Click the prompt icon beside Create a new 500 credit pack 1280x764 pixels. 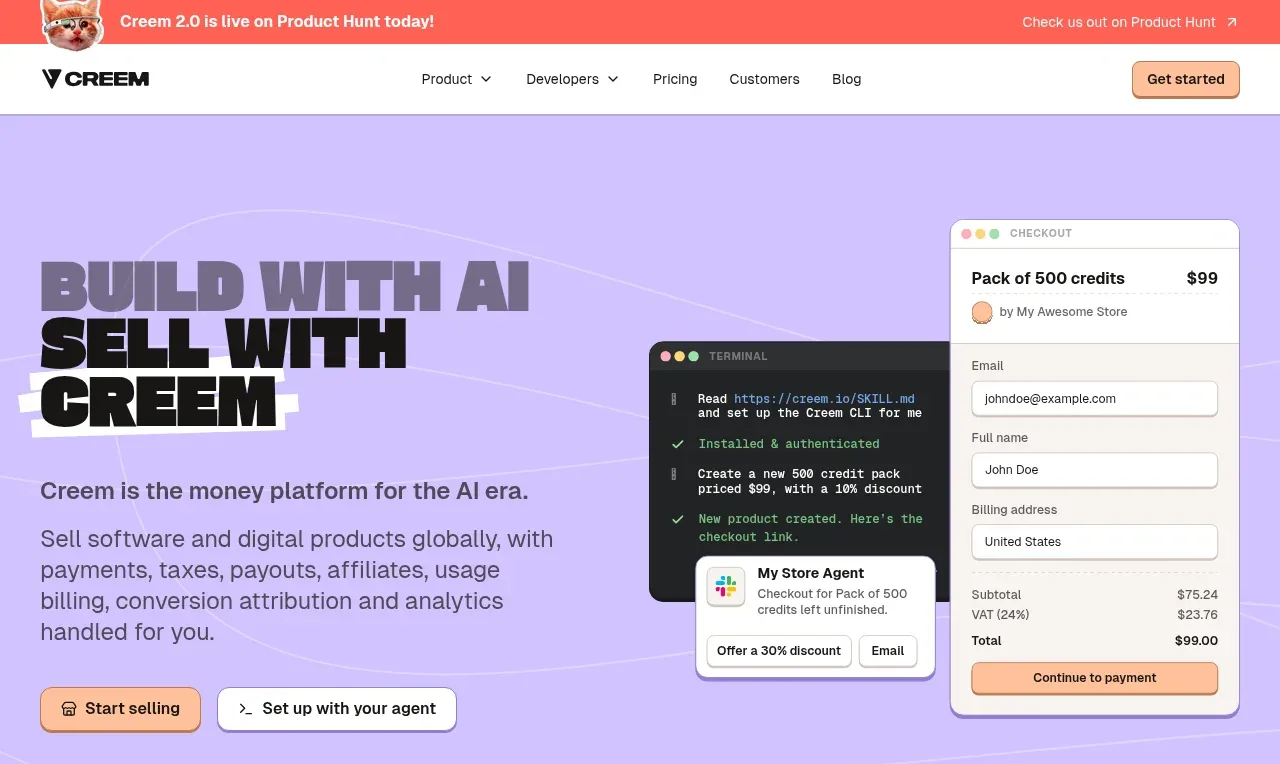(x=675, y=474)
